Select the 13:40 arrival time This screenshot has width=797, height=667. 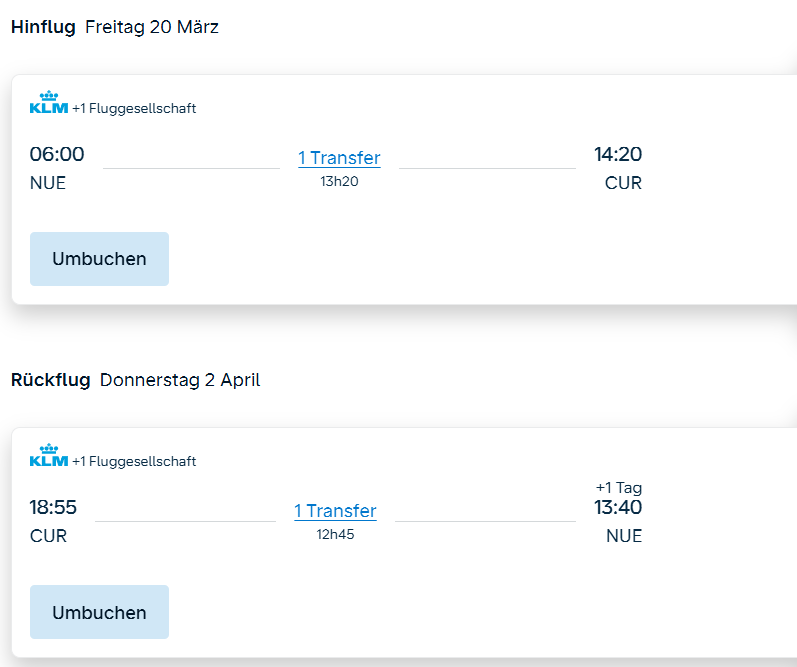(x=618, y=507)
